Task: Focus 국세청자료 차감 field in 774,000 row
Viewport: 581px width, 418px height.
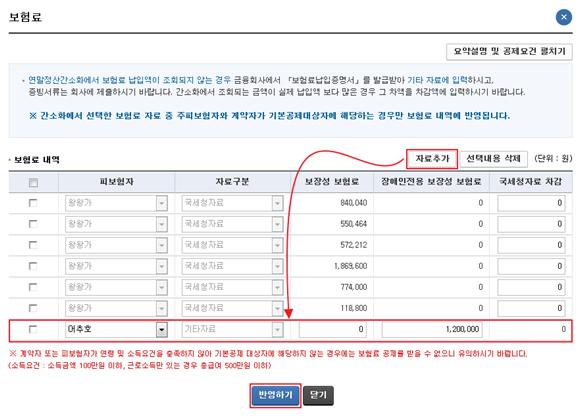Action: [531, 287]
